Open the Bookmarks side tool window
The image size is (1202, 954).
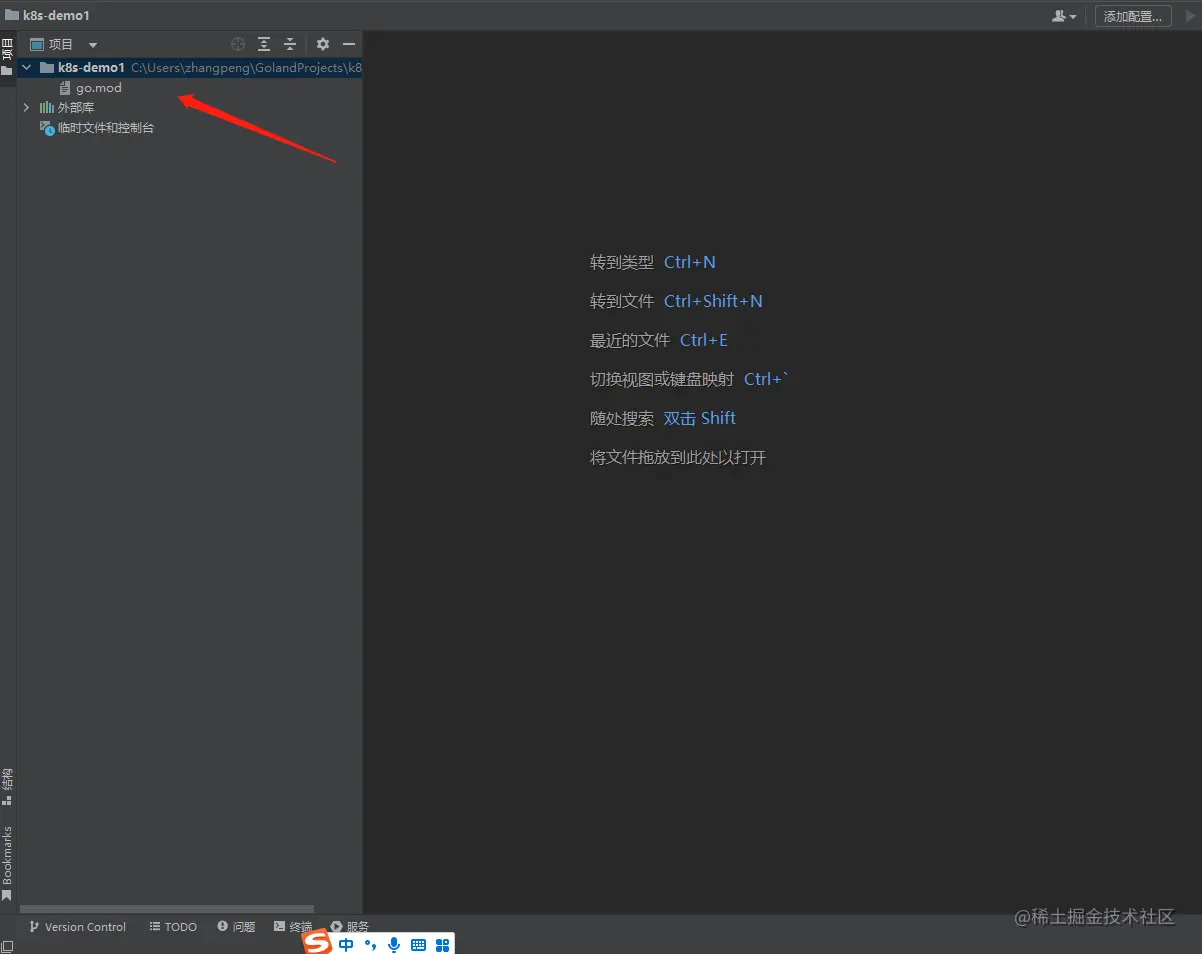pos(7,863)
